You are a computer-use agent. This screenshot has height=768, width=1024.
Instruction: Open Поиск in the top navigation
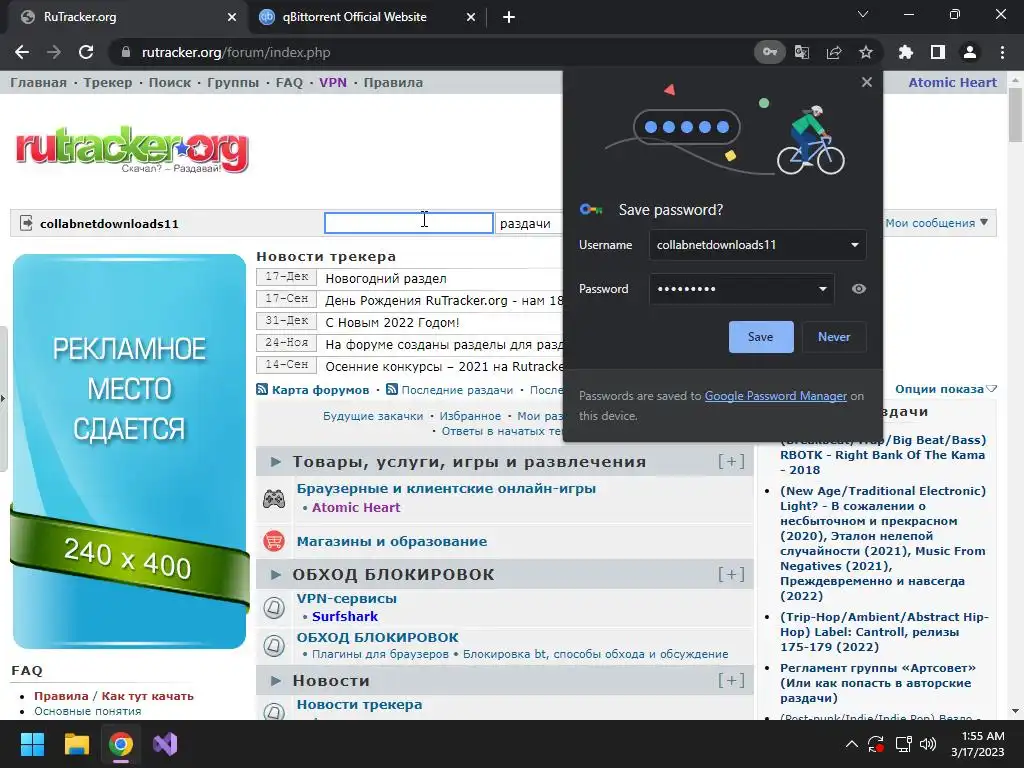point(170,83)
